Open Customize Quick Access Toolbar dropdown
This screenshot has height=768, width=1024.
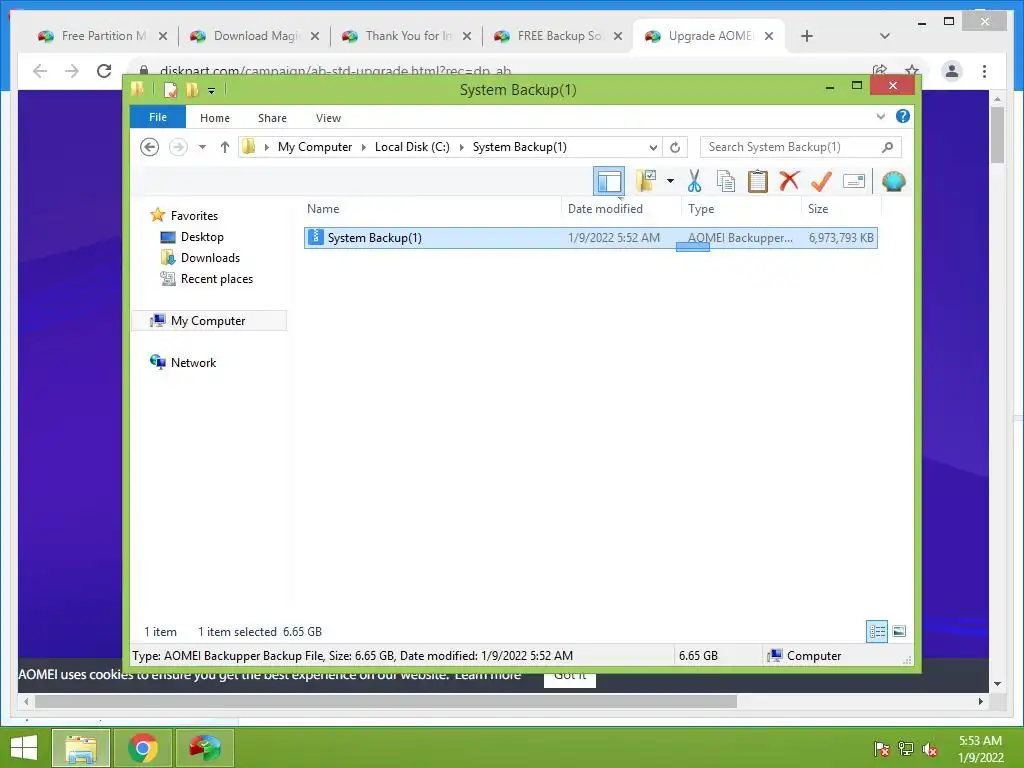pyautogui.click(x=211, y=91)
